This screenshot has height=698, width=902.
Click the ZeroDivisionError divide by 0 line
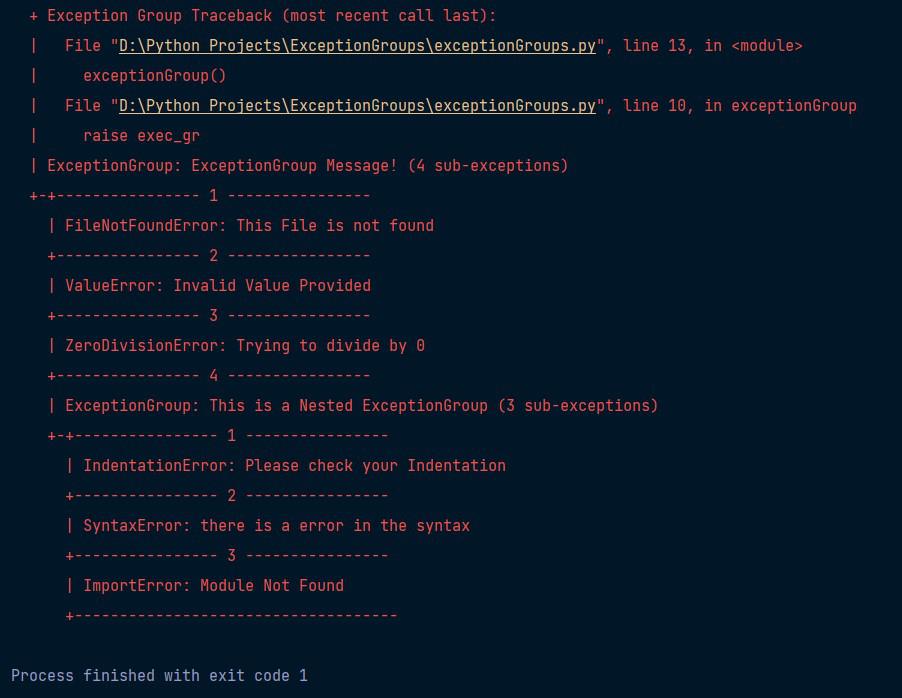point(245,345)
